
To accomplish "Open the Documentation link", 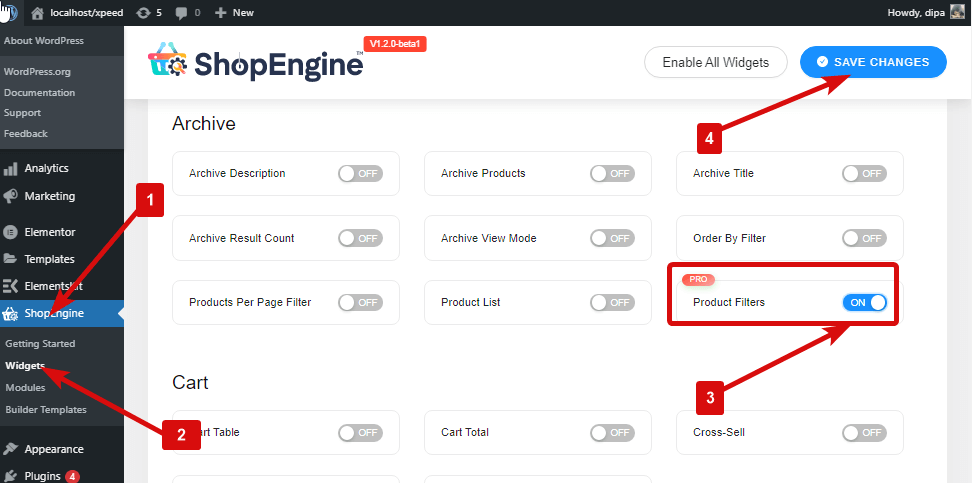I will 39,92.
